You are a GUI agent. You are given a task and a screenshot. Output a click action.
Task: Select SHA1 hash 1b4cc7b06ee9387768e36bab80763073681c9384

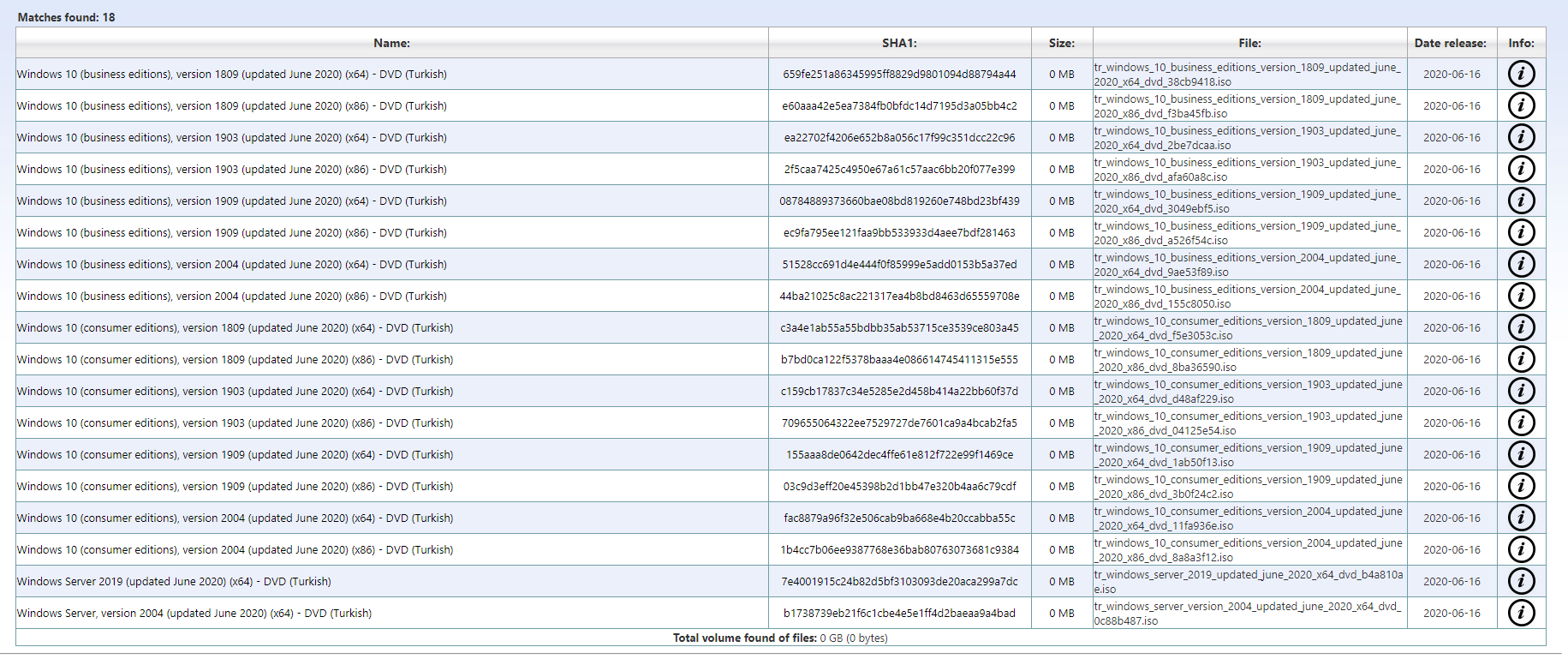[899, 550]
